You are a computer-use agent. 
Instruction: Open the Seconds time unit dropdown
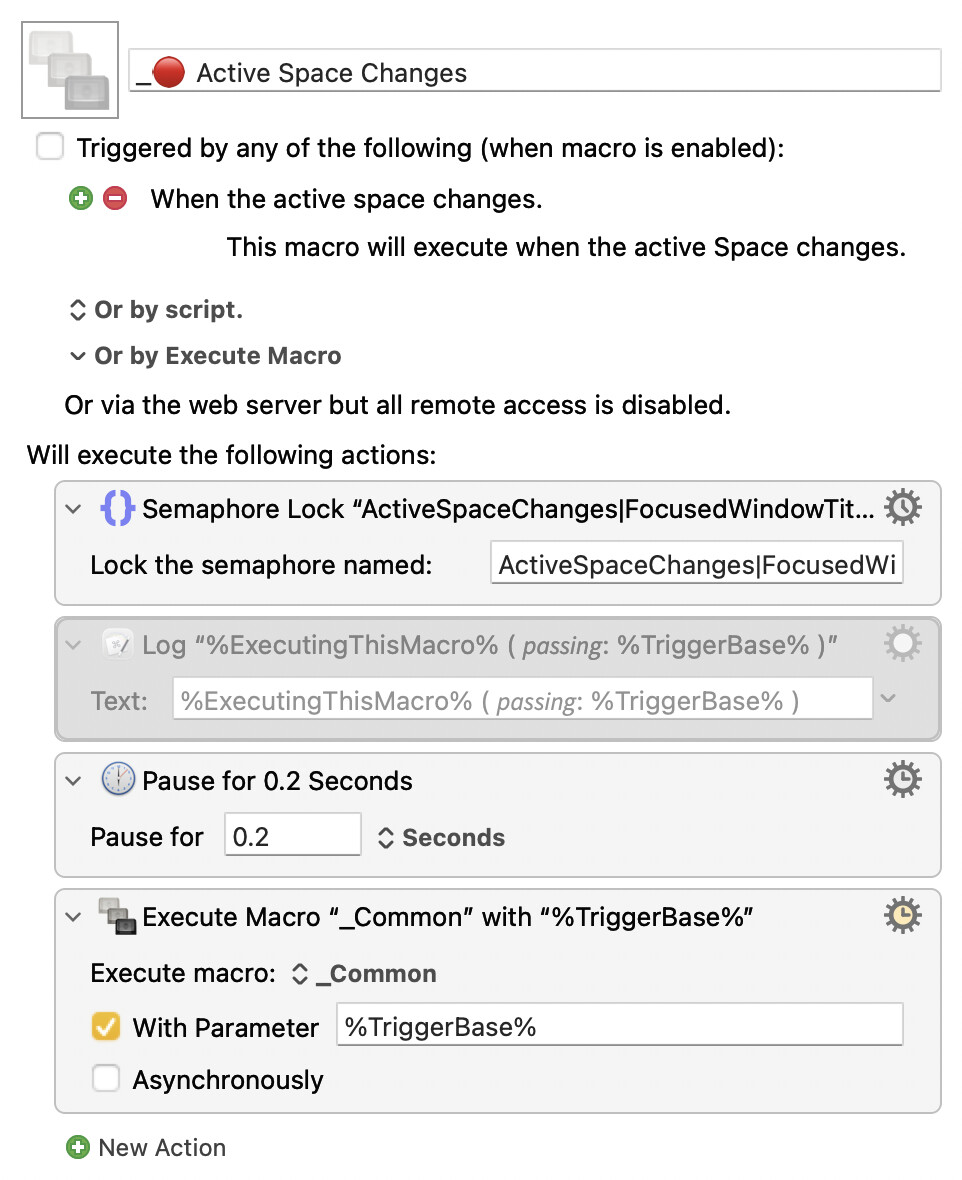pyautogui.click(x=441, y=838)
